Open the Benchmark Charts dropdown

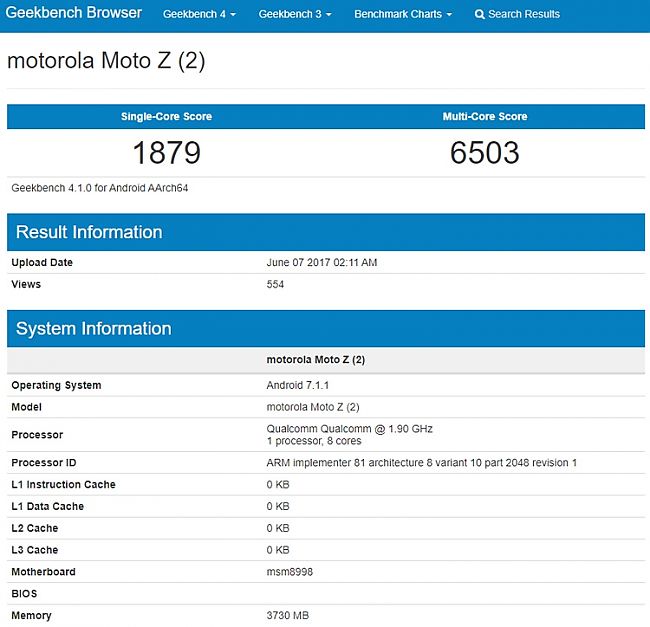(x=403, y=14)
